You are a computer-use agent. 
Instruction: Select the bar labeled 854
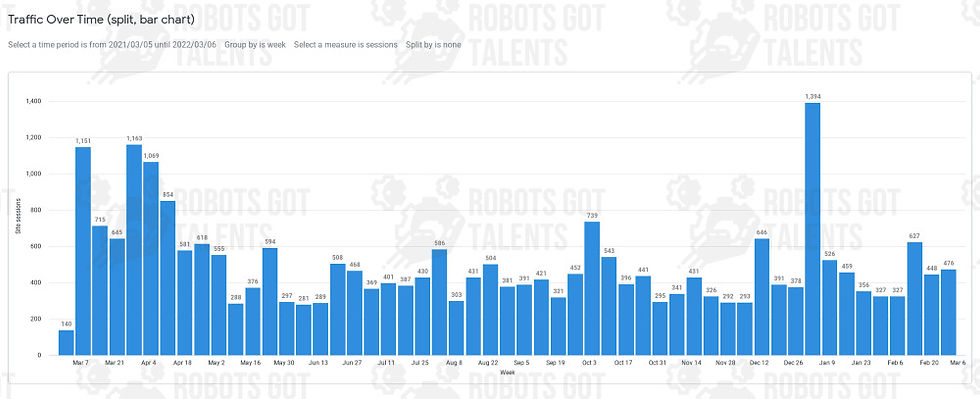[x=168, y=278]
